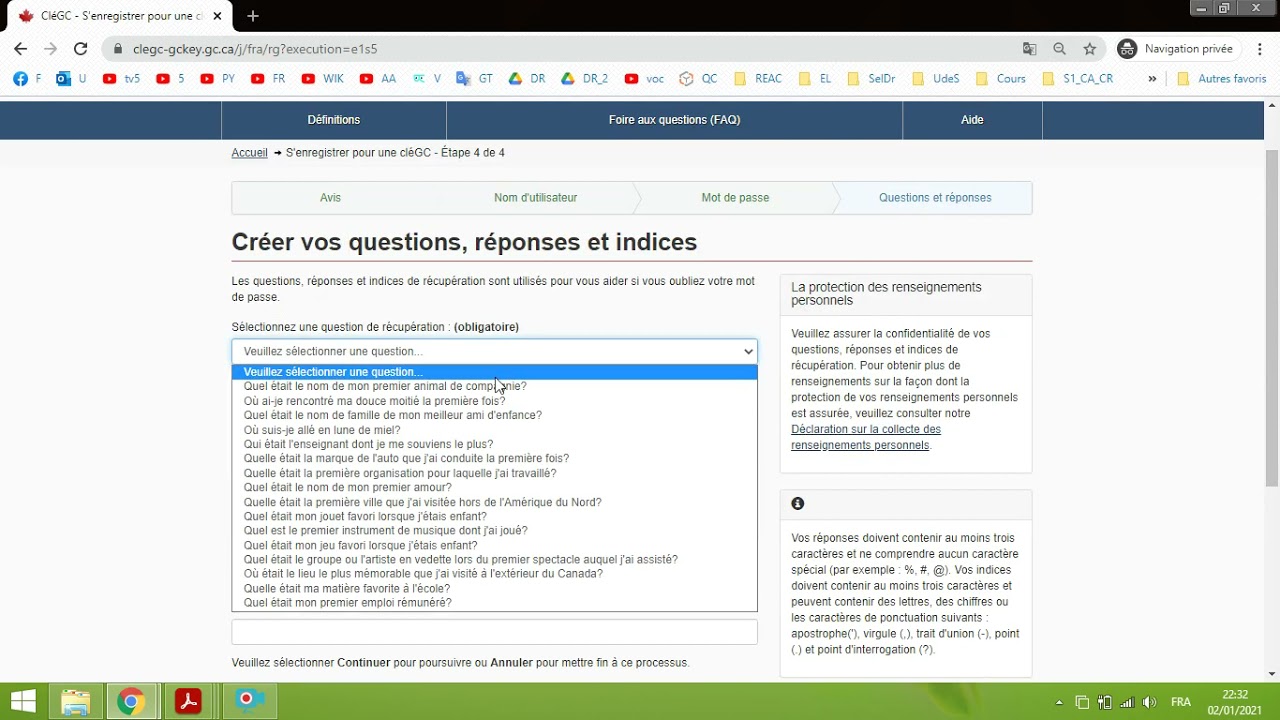Open the S1_CA_CR bookmarks folder
This screenshot has height=720, width=1280.
[1078, 79]
